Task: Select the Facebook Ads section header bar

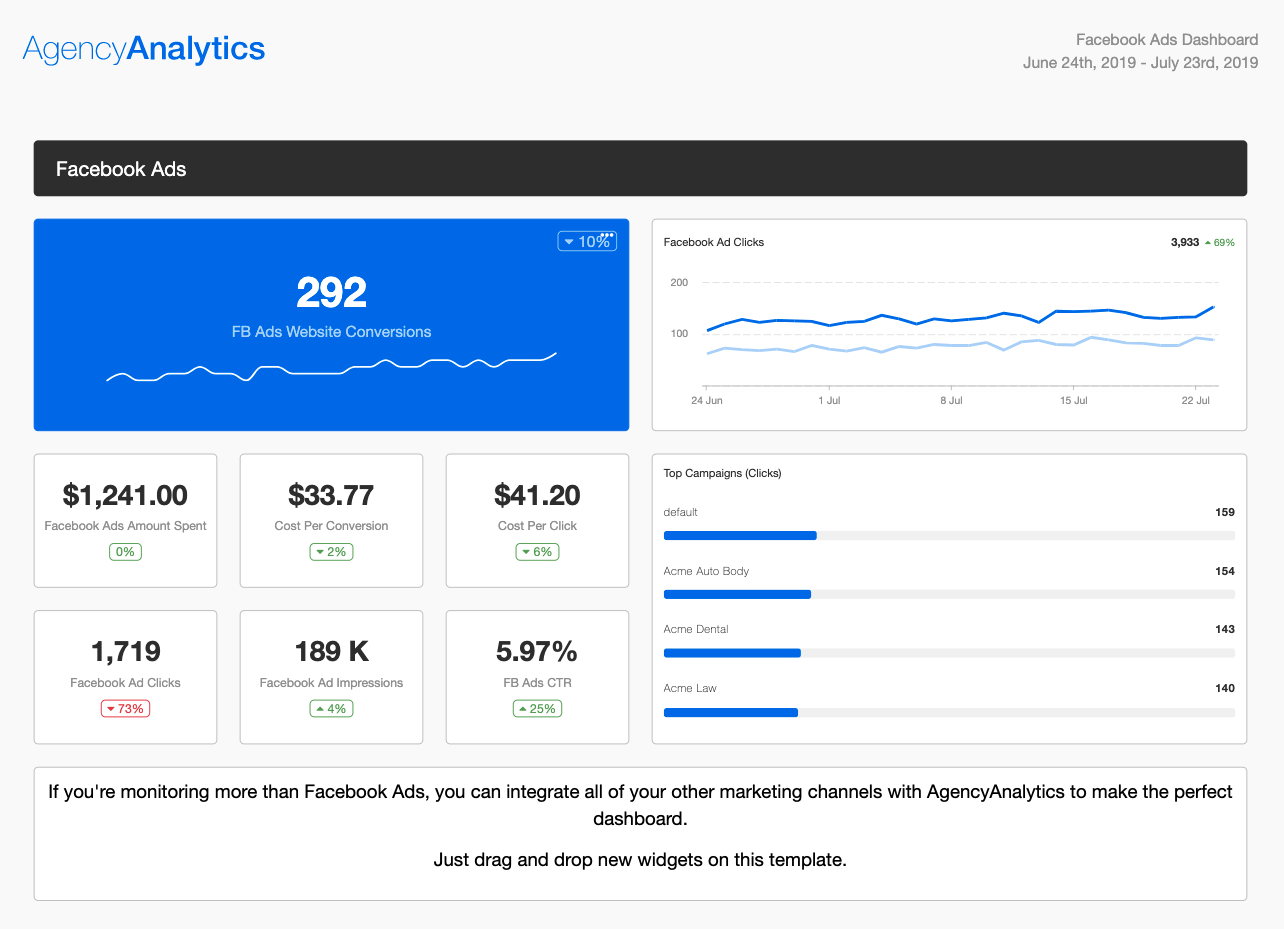Action: pyautogui.click(x=640, y=168)
